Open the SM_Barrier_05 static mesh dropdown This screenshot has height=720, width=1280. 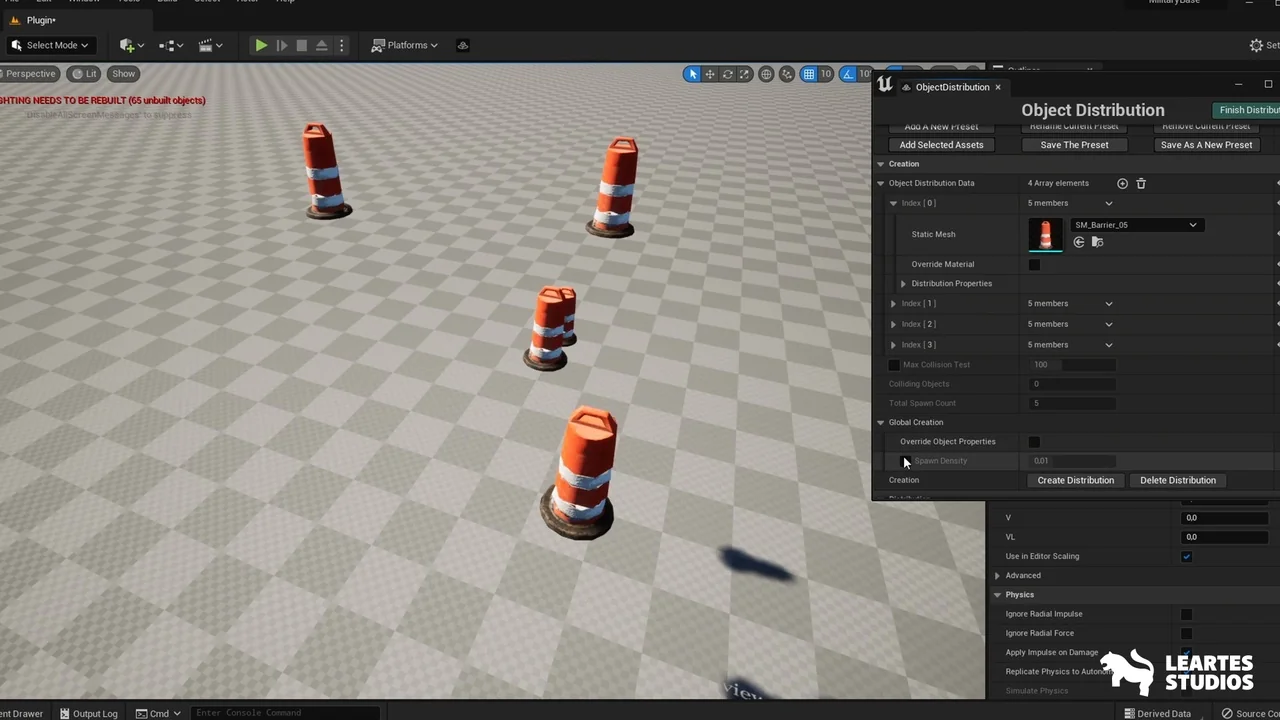pos(1135,225)
